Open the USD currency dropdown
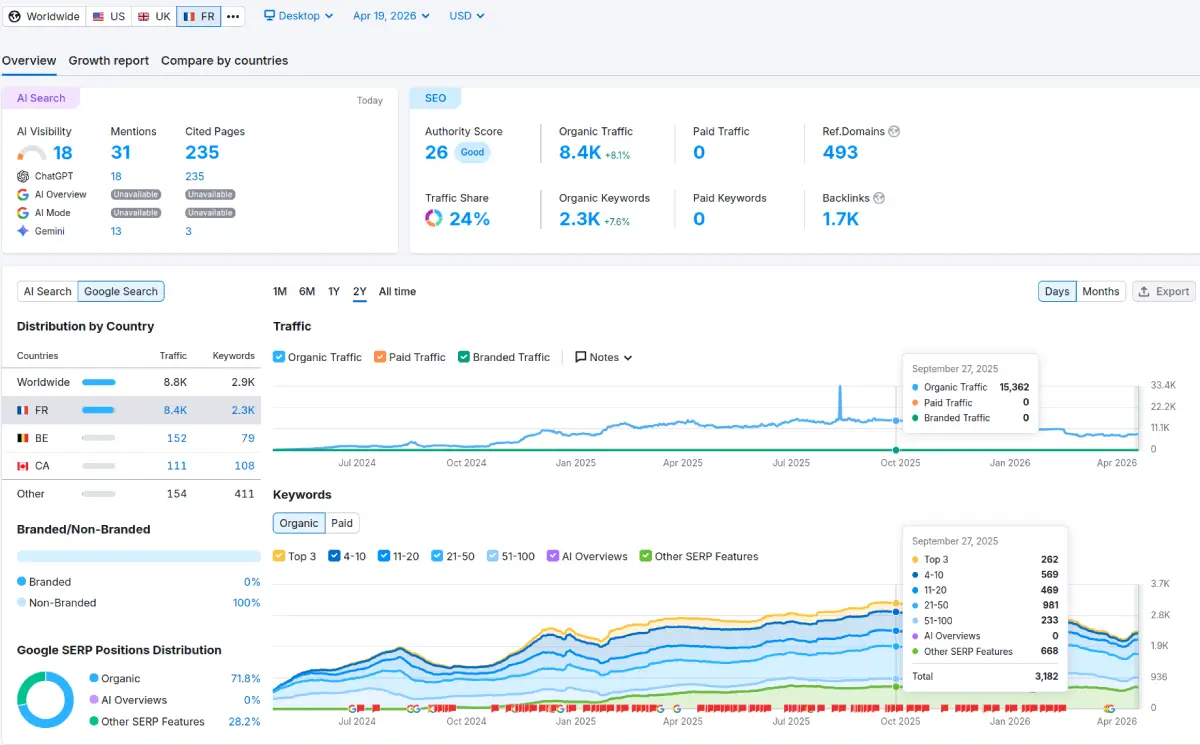 click(x=466, y=16)
